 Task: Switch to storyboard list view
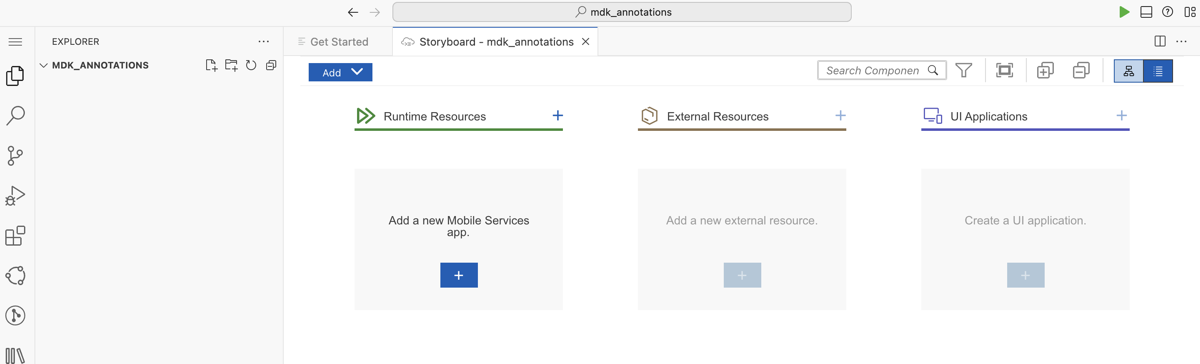(1158, 71)
